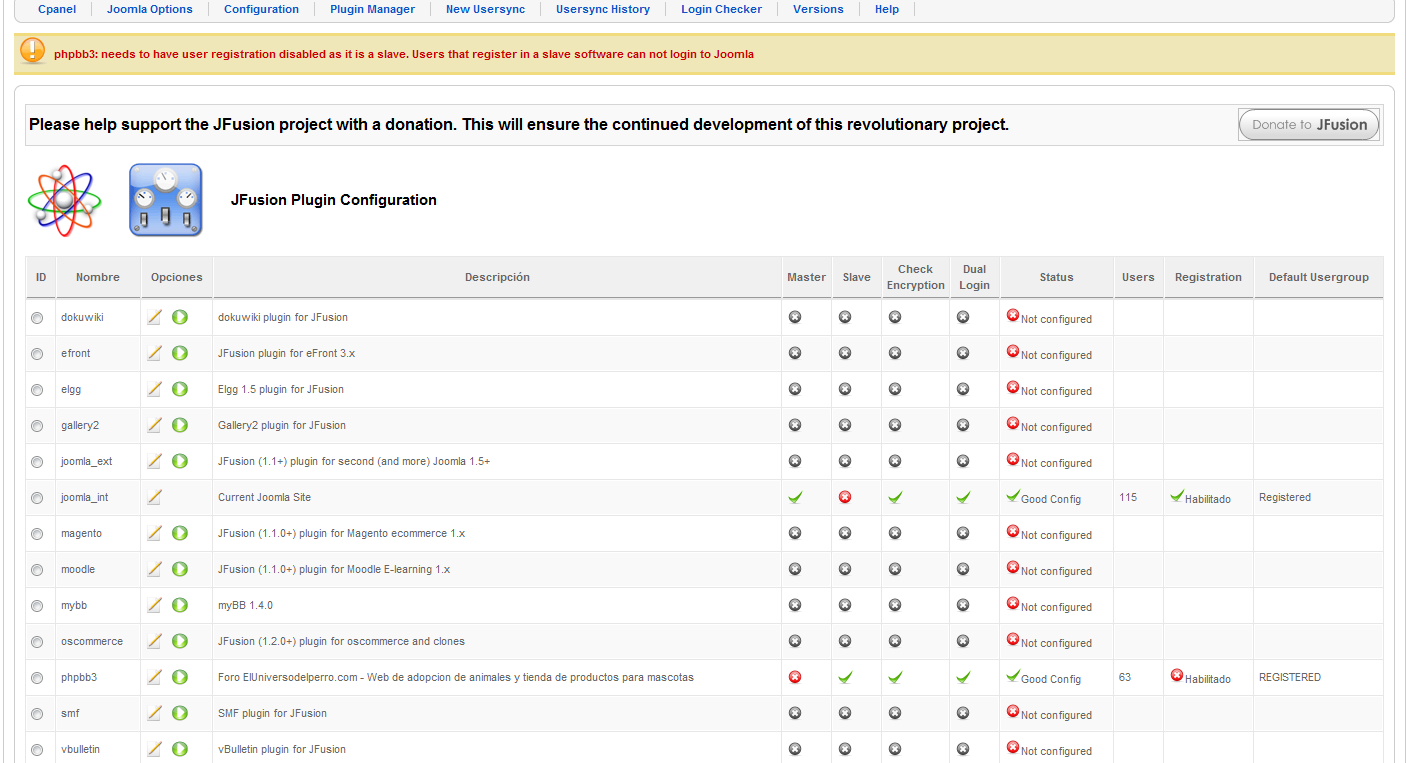1406x763 pixels.
Task: Select the phpbb3 radio button
Action: (37, 678)
